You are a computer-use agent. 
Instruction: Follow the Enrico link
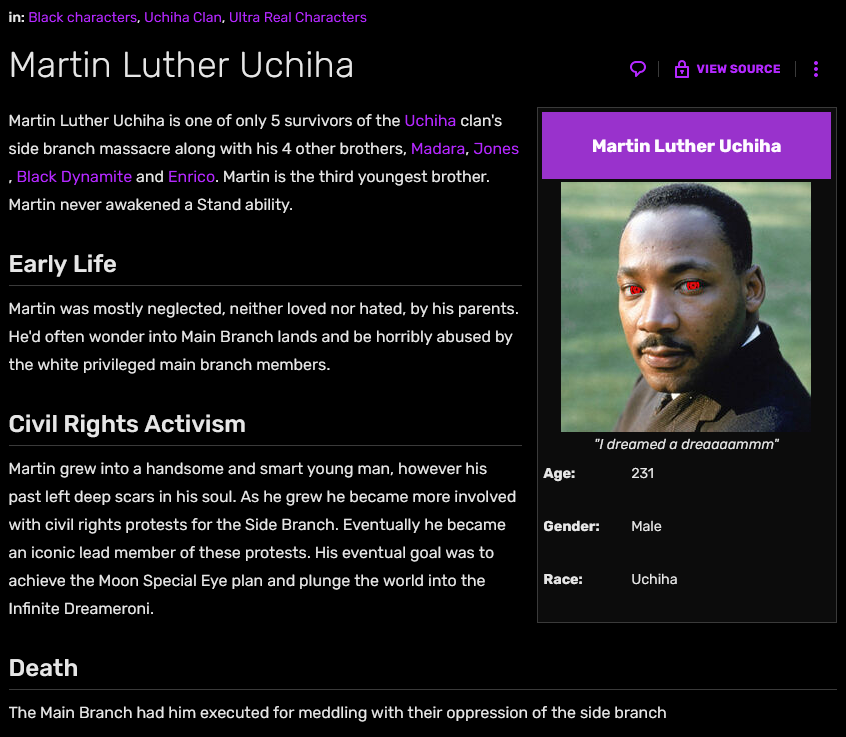(x=192, y=176)
